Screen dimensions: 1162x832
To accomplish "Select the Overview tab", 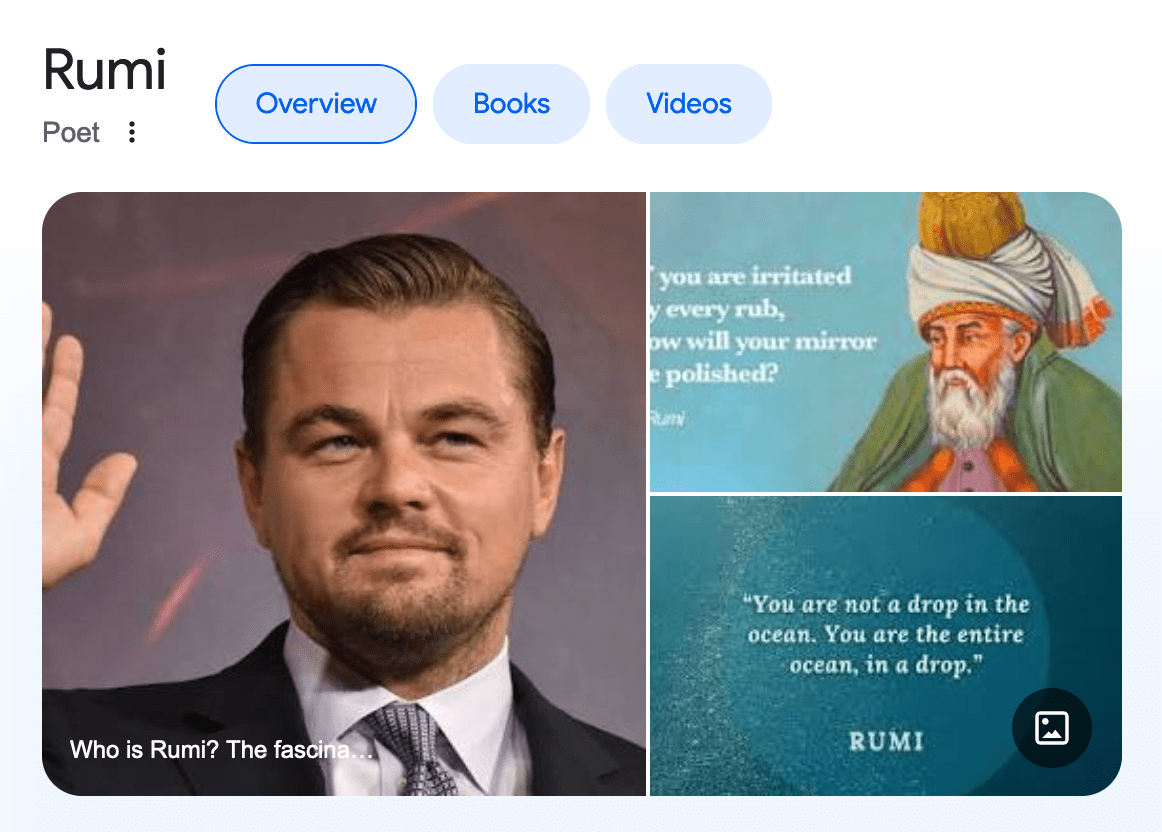I will (x=316, y=104).
